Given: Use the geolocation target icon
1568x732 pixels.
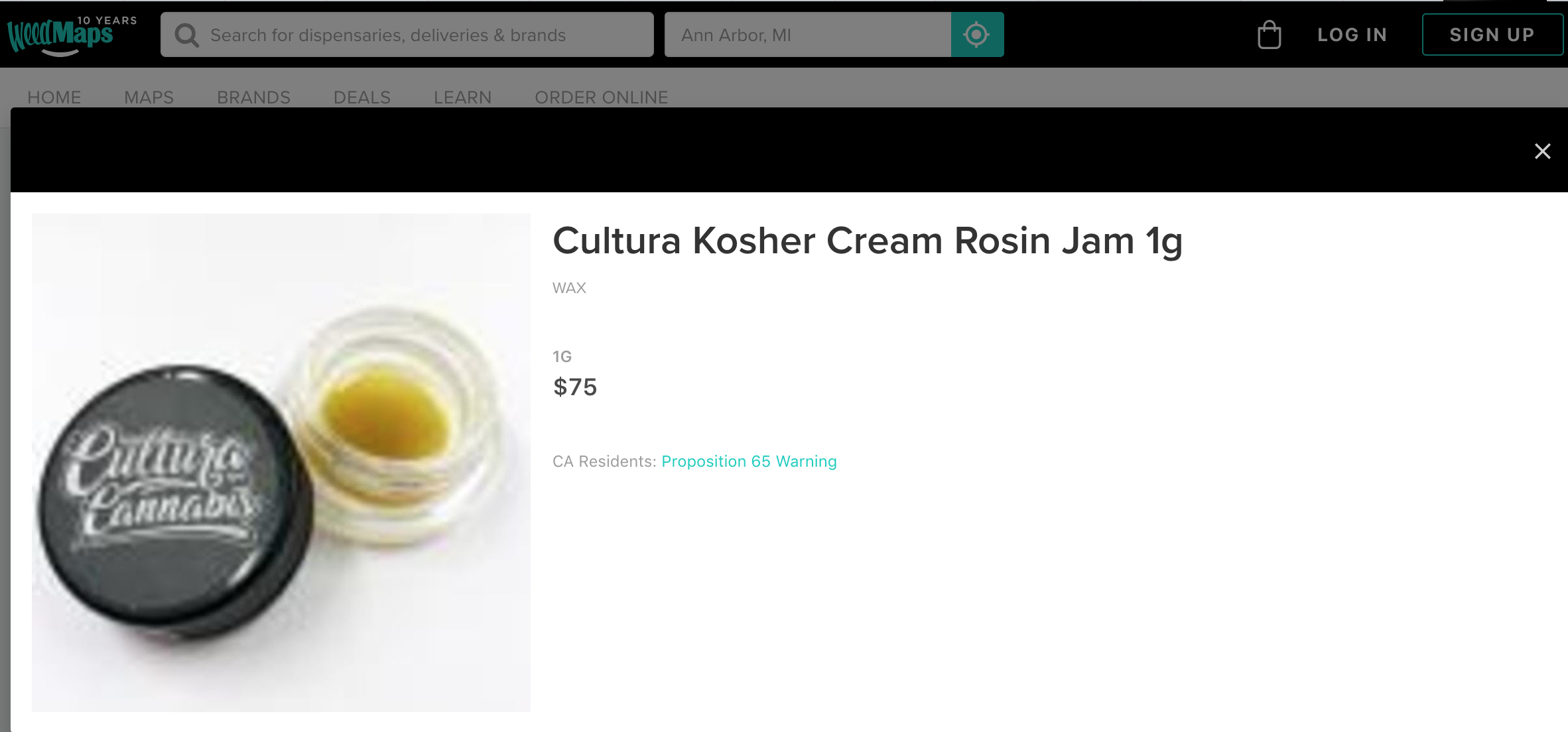Looking at the screenshot, I should coord(976,34).
